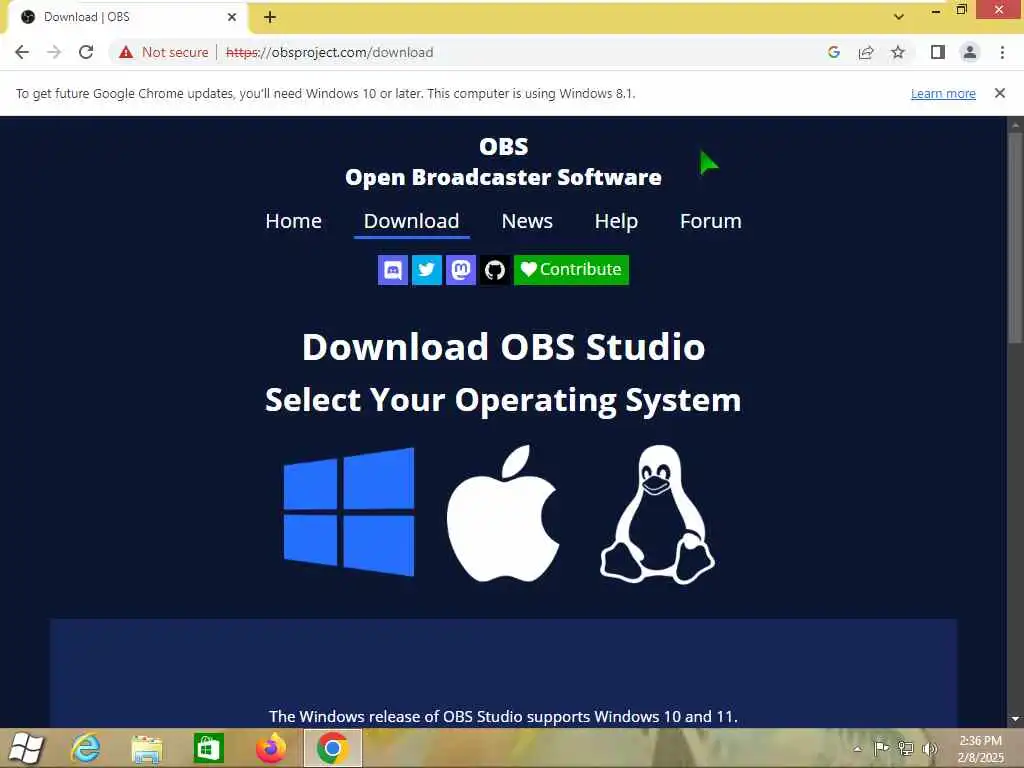Click the address bar URL field
This screenshot has width=1024, height=768.
[329, 52]
